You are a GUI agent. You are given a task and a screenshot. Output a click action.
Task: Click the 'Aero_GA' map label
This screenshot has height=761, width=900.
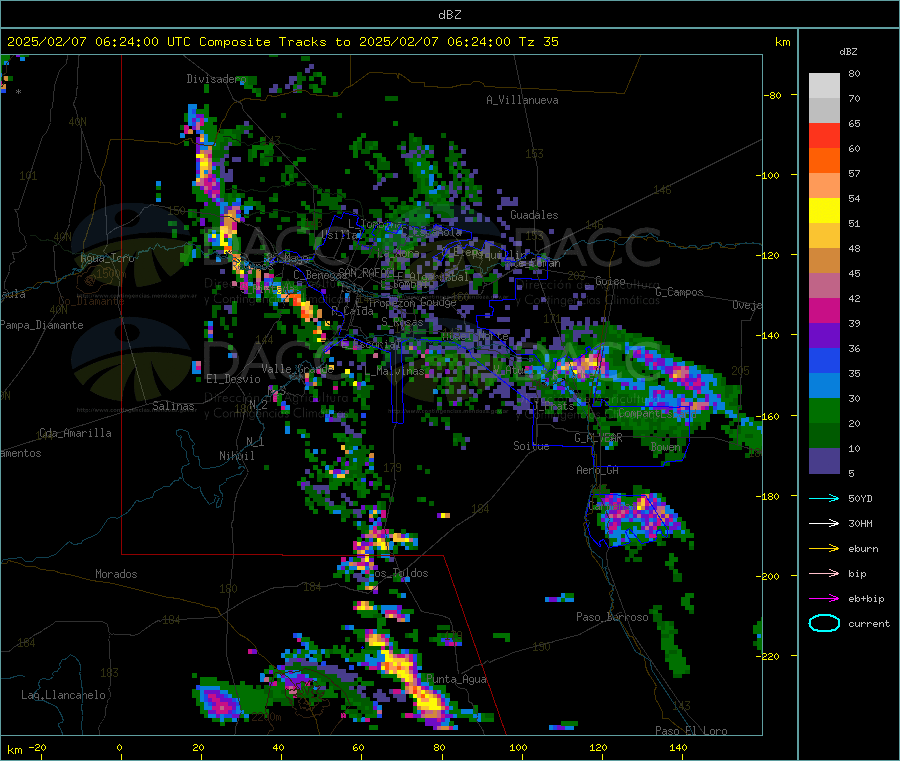tap(598, 470)
